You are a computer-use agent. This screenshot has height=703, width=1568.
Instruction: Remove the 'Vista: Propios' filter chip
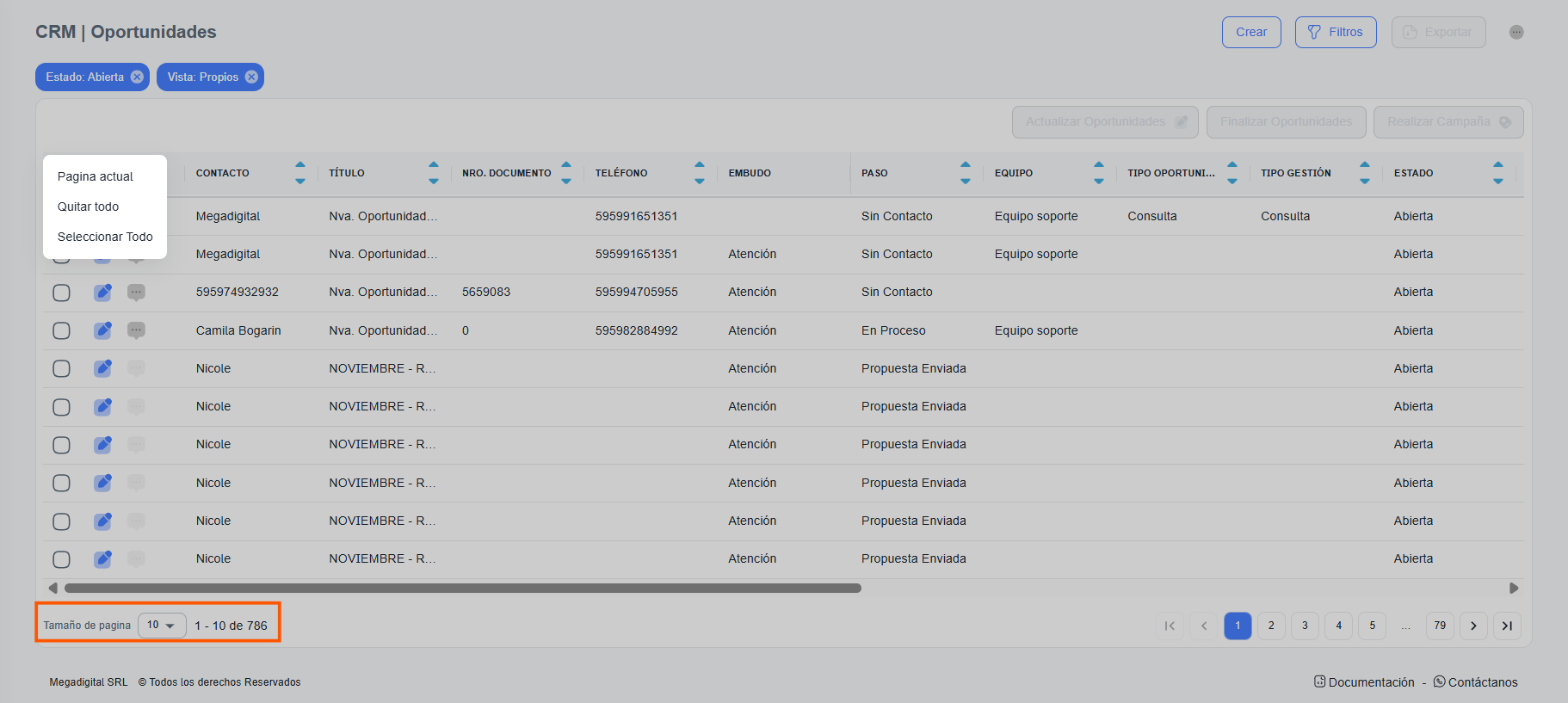(x=251, y=77)
